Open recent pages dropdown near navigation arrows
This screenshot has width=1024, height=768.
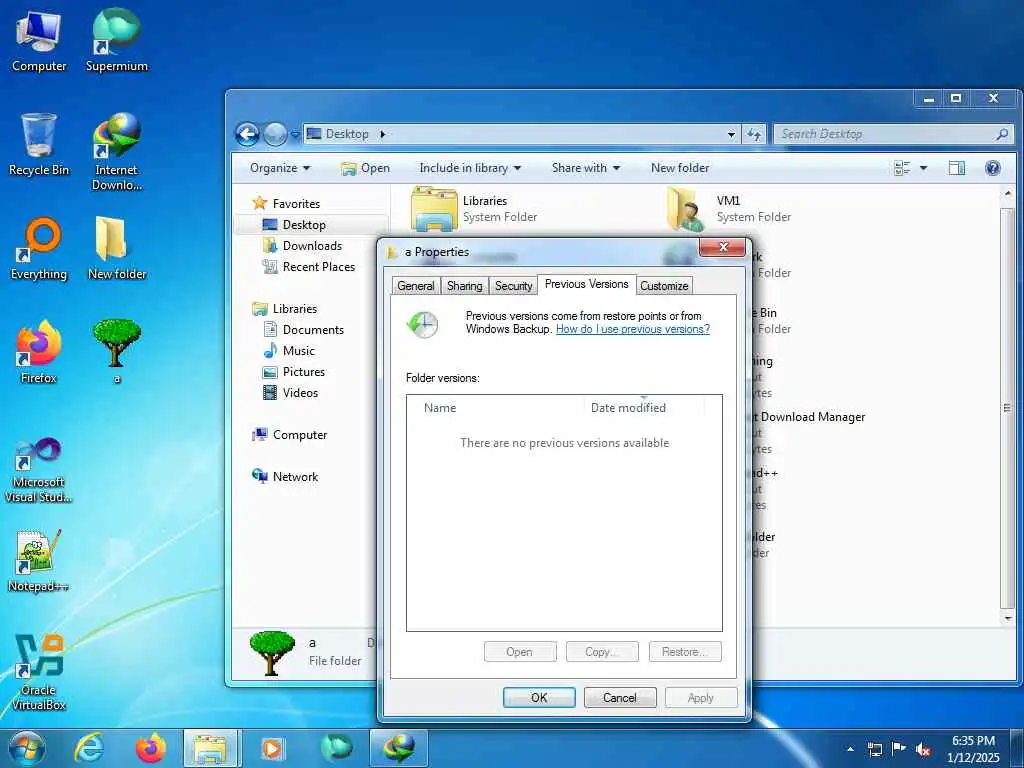click(295, 135)
